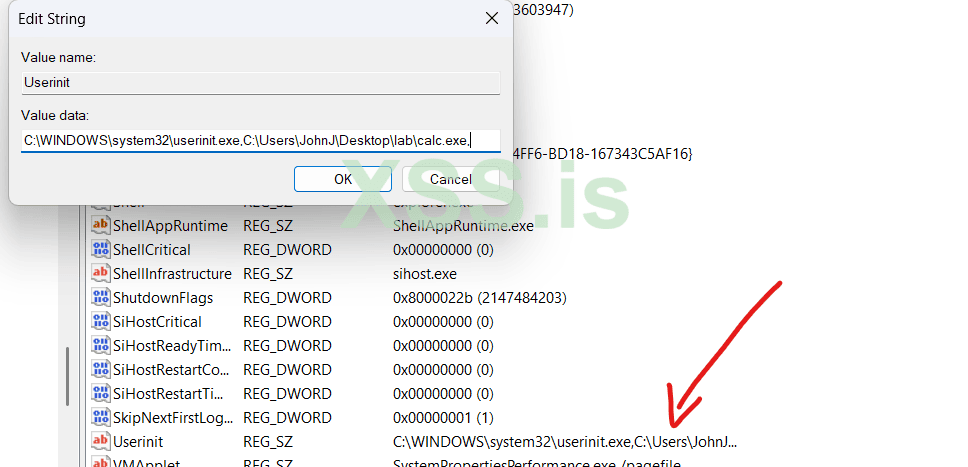The height and width of the screenshot is (467, 968).
Task: Select the Userinit entry name in list
Action: [138, 442]
